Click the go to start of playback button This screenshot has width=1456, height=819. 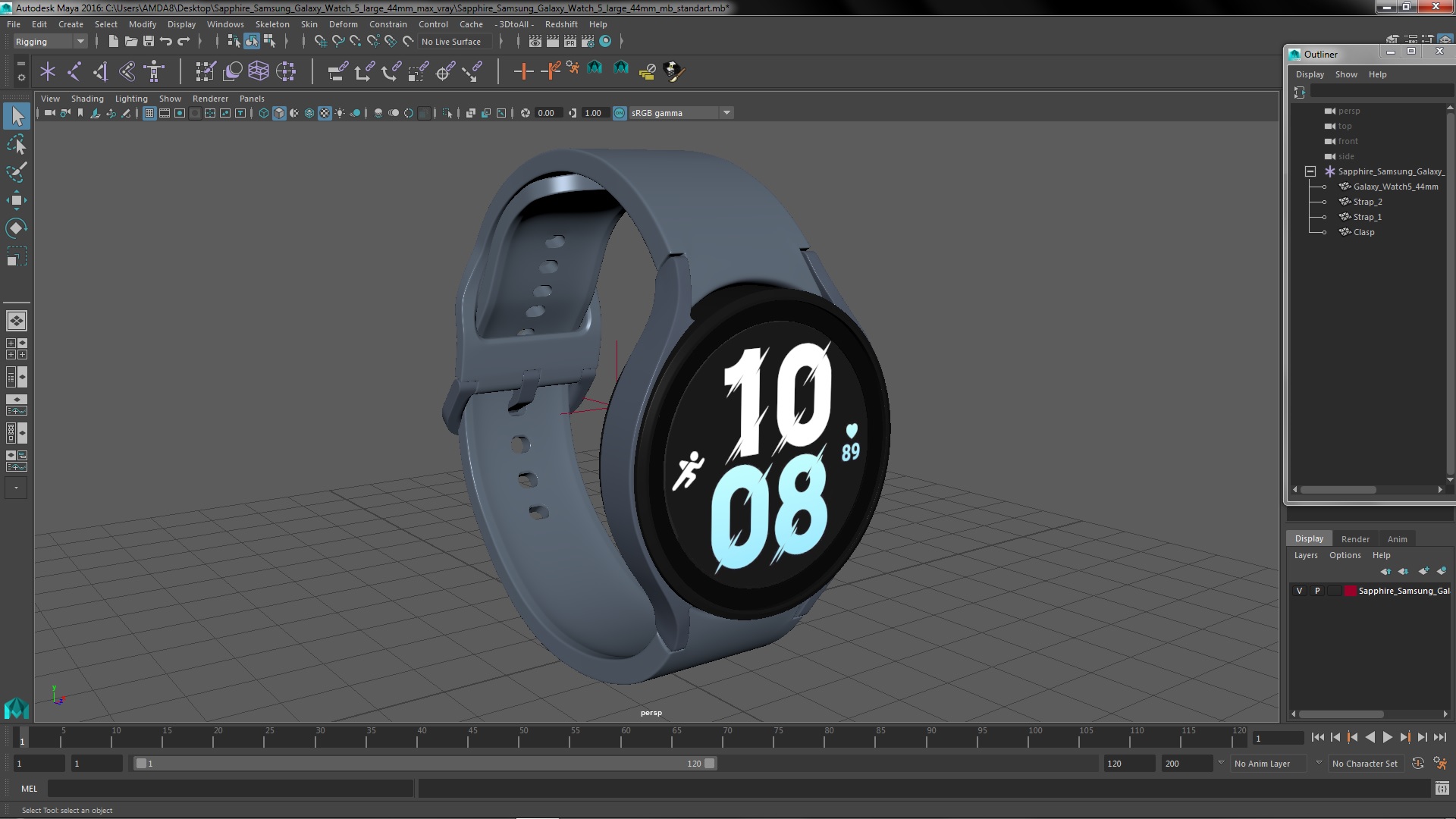tap(1317, 737)
